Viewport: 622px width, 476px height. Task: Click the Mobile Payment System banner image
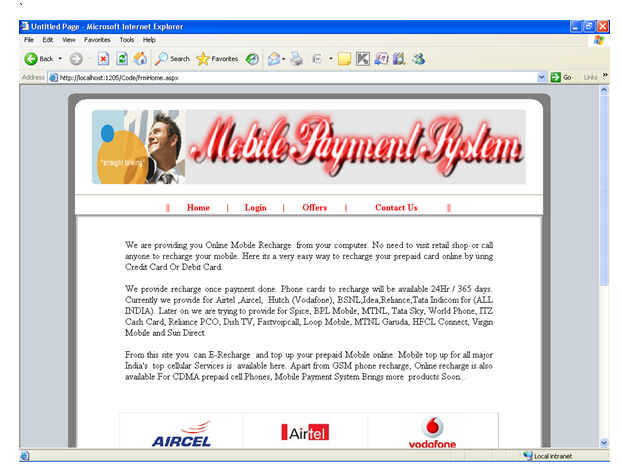[x=355, y=147]
